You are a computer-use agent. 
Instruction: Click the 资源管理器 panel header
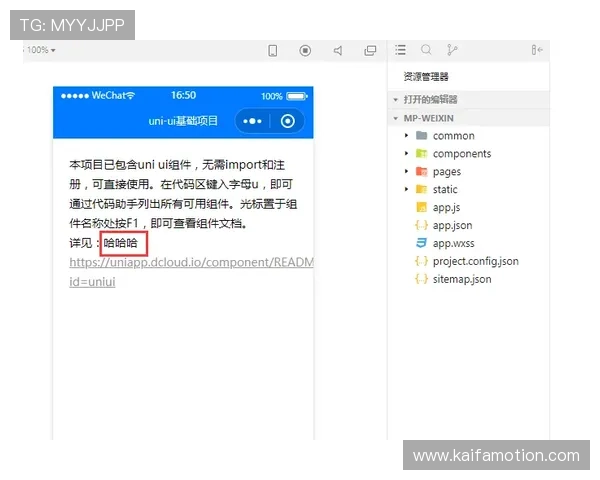point(426,77)
